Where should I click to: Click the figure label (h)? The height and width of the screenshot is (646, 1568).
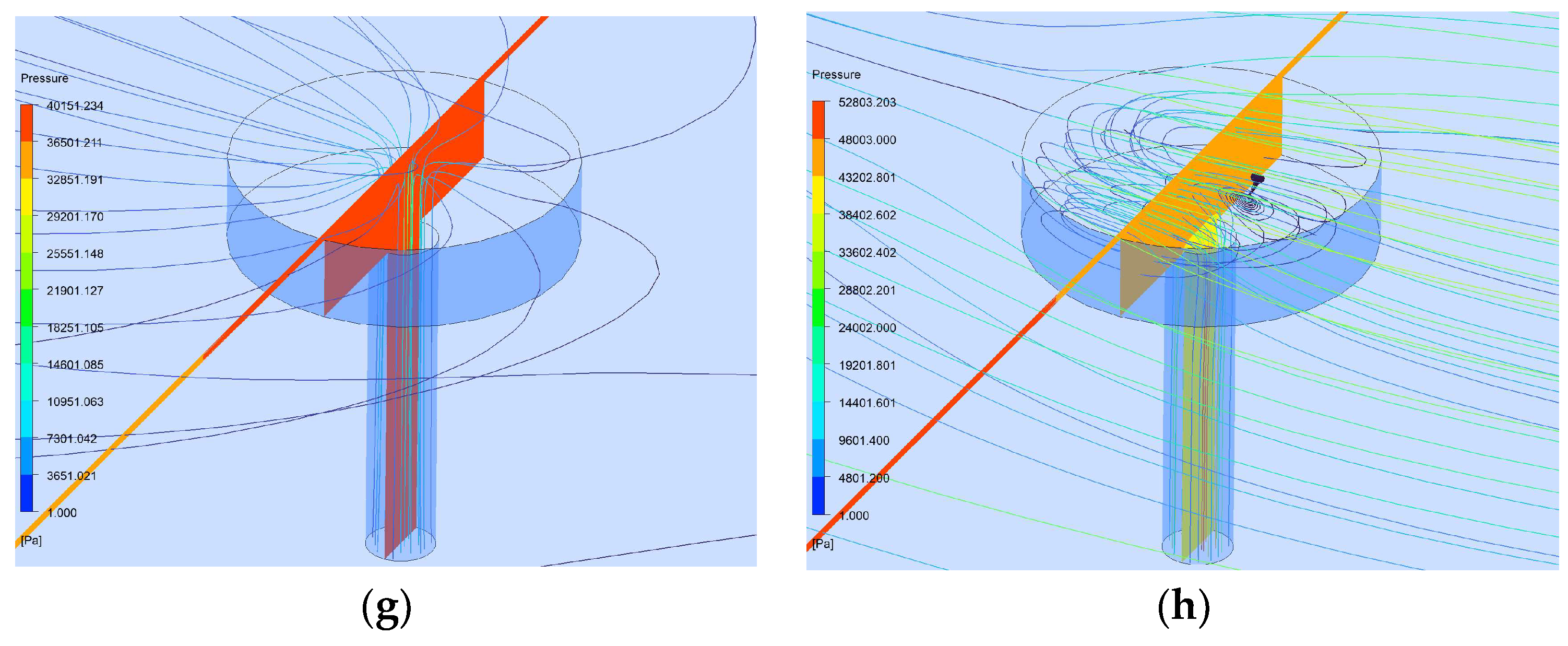coord(1183,608)
